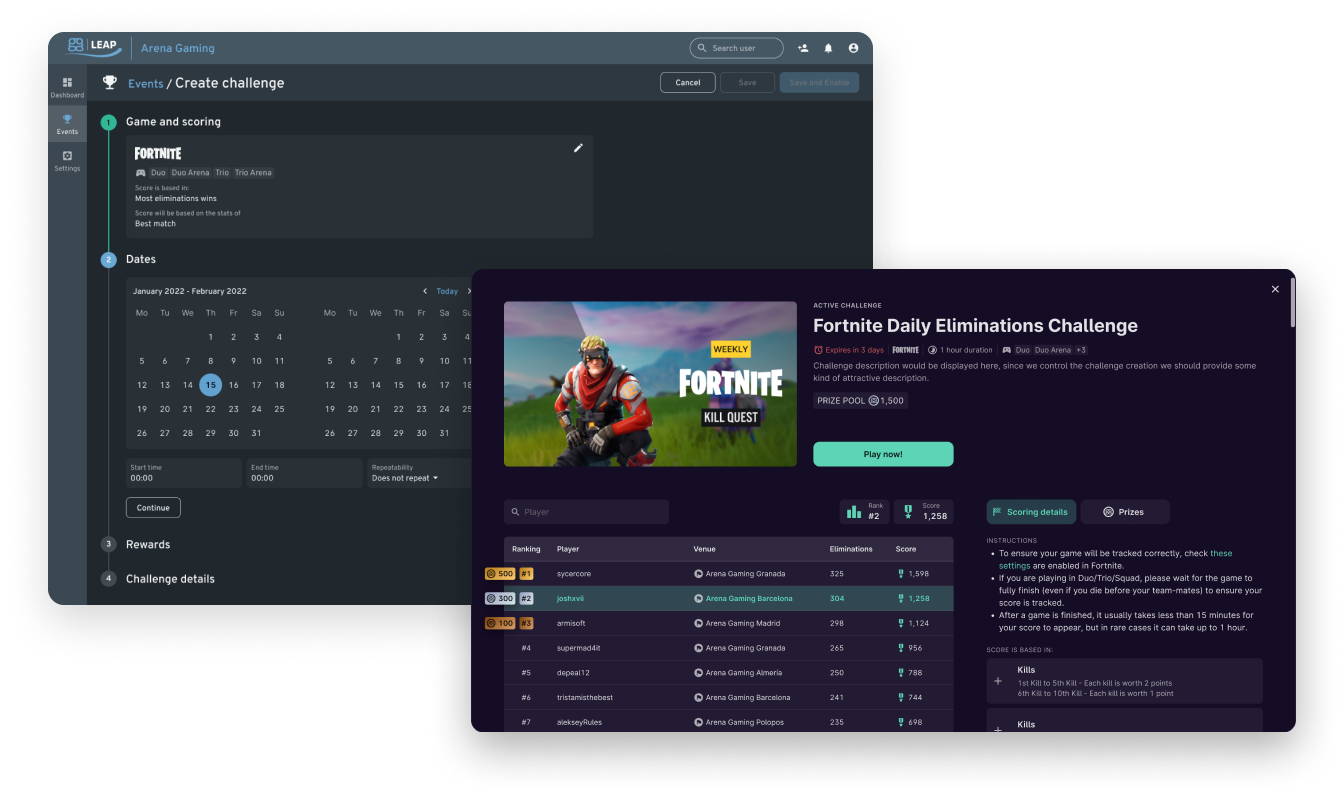Click the LEAP logo in header
This screenshot has width=1344, height=796.
[x=94, y=47]
